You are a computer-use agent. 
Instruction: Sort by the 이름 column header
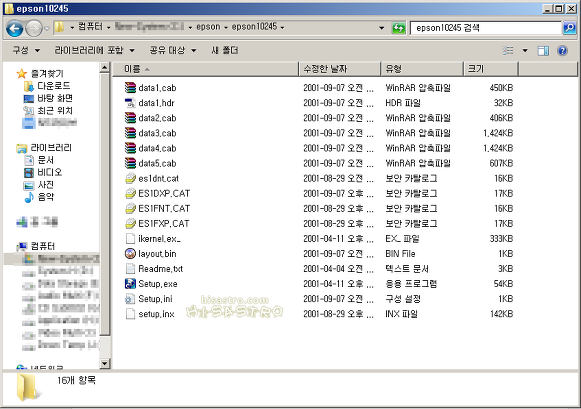205,69
